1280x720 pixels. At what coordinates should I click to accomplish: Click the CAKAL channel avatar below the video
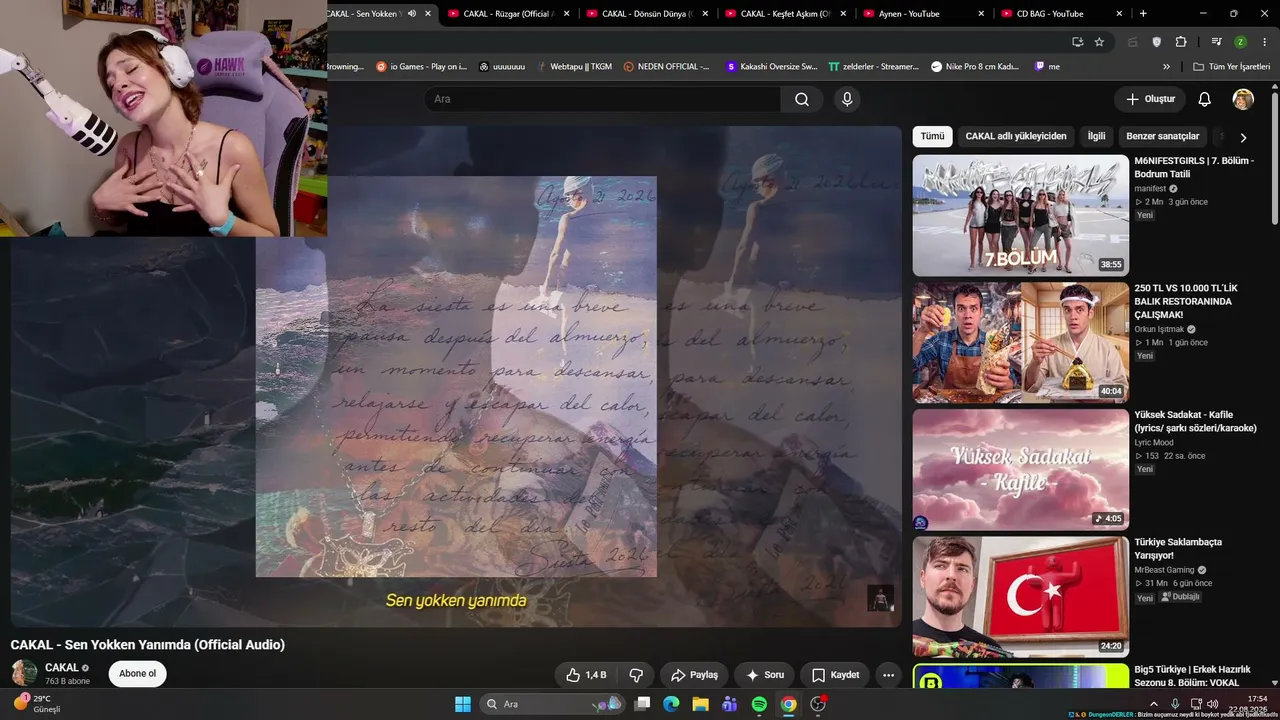24,673
